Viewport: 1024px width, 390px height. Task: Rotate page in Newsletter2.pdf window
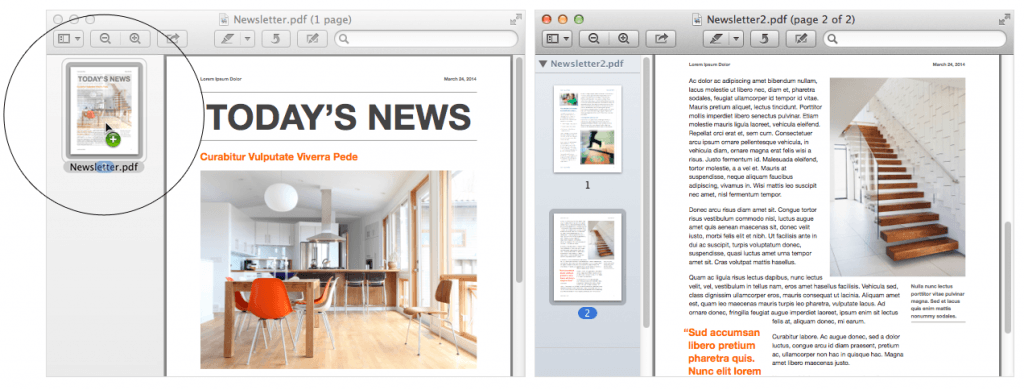tap(765, 39)
